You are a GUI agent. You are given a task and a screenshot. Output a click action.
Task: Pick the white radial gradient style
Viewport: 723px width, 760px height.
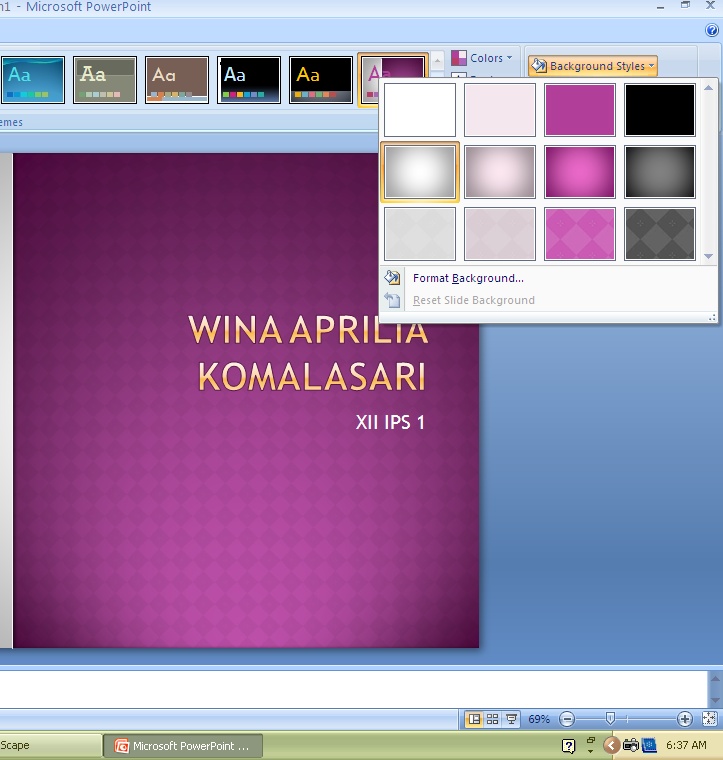click(x=420, y=172)
